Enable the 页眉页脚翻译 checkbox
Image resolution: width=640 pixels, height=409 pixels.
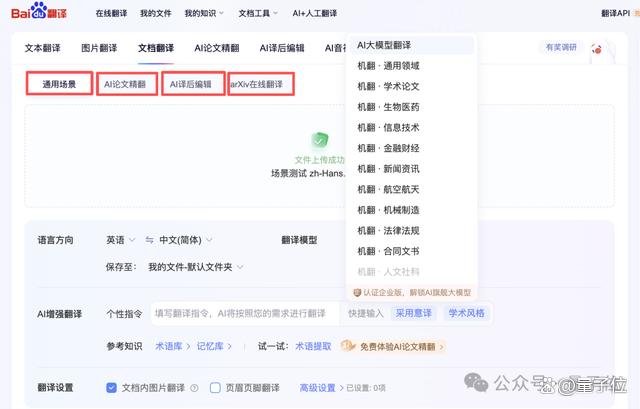pyautogui.click(x=215, y=387)
